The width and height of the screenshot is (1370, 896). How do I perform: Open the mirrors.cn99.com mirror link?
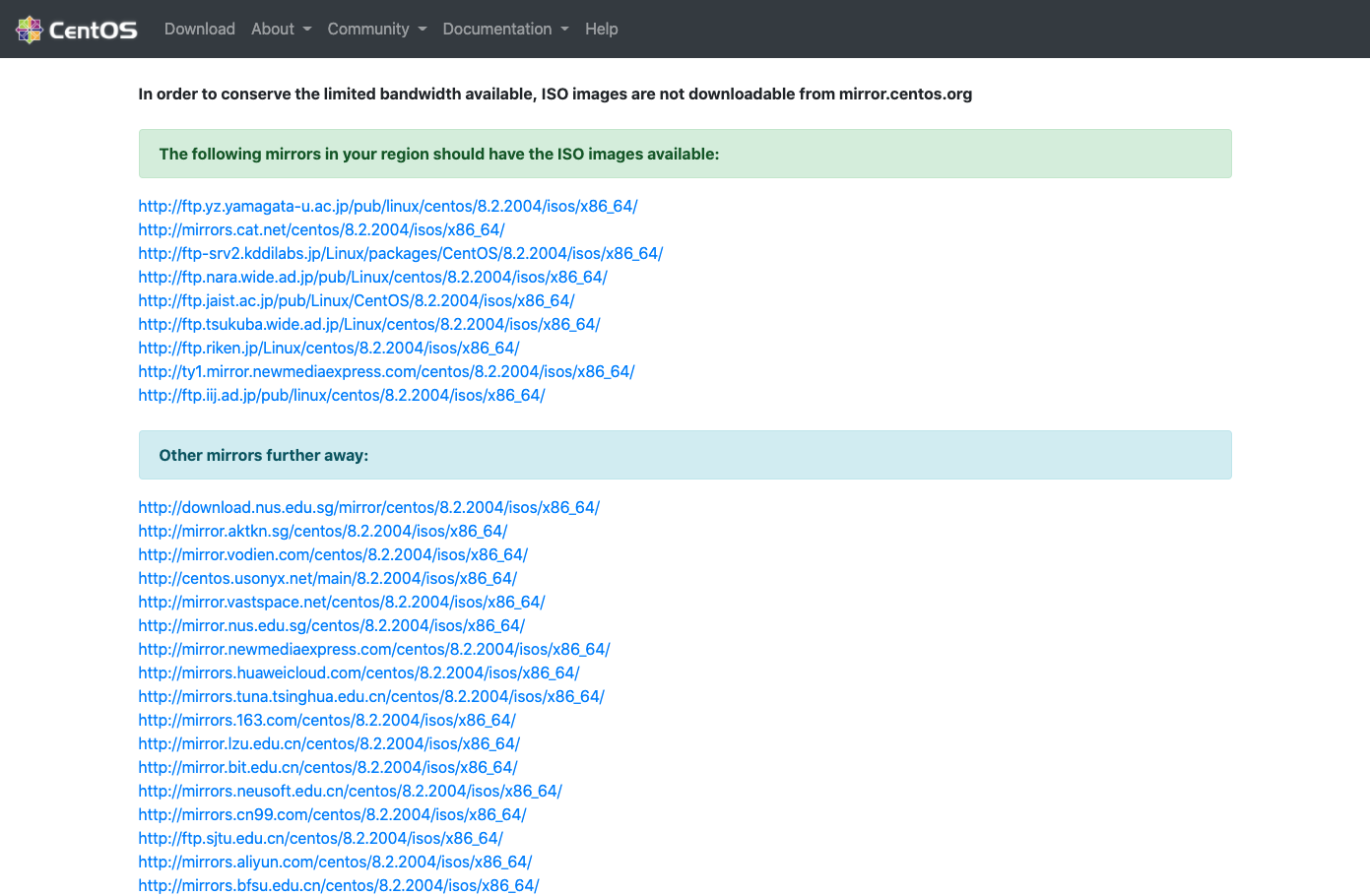pos(333,815)
